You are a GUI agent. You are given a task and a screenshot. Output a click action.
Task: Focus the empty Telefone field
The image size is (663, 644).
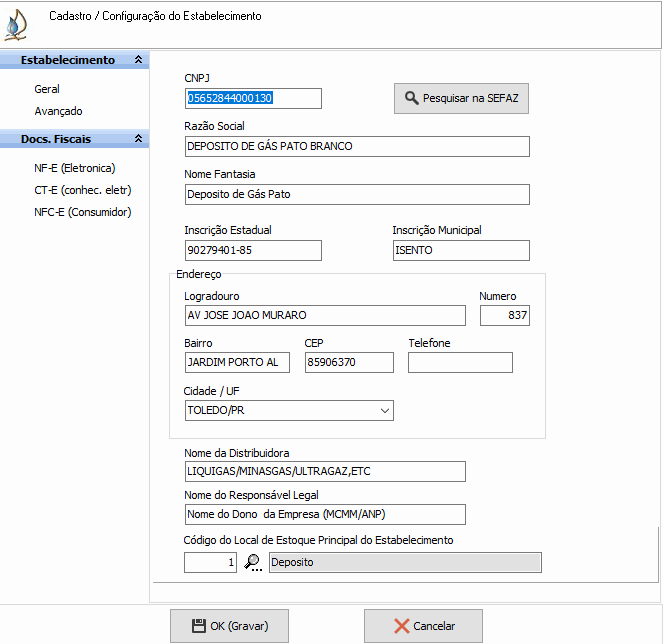point(460,362)
